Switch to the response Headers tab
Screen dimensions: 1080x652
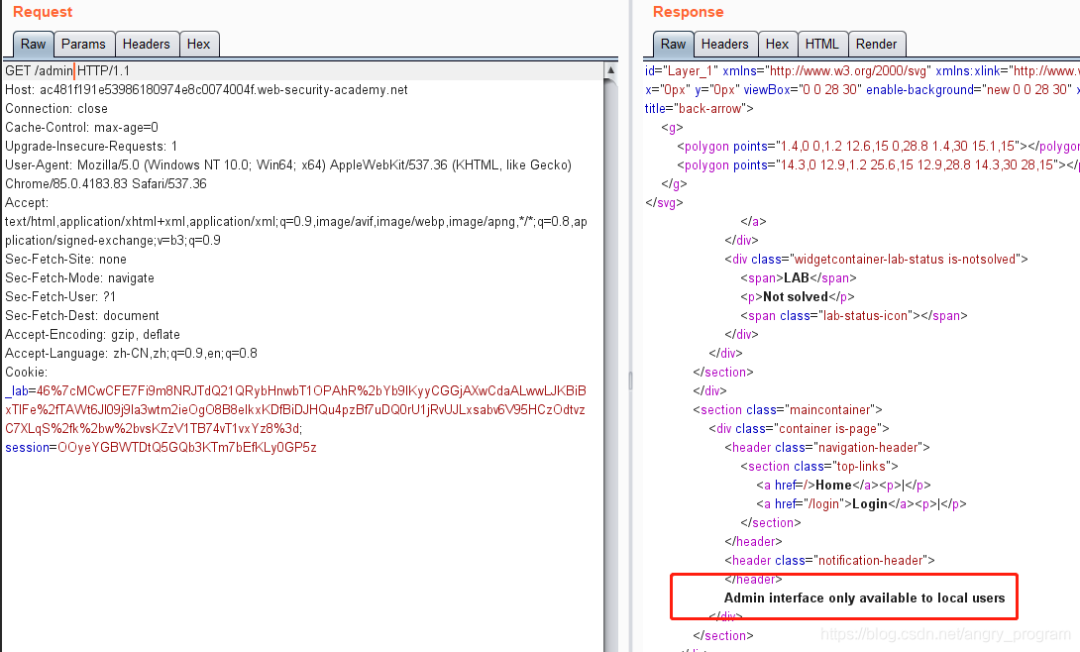click(724, 44)
